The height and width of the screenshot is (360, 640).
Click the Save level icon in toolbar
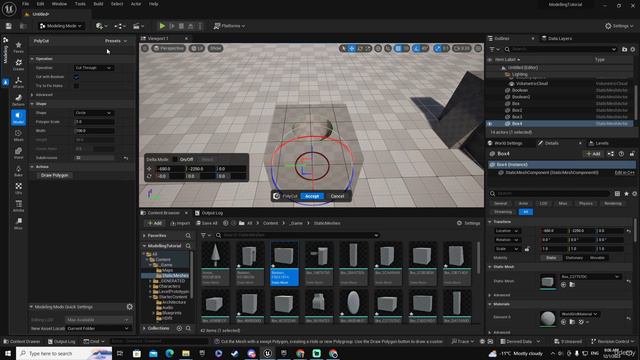(x=9, y=26)
